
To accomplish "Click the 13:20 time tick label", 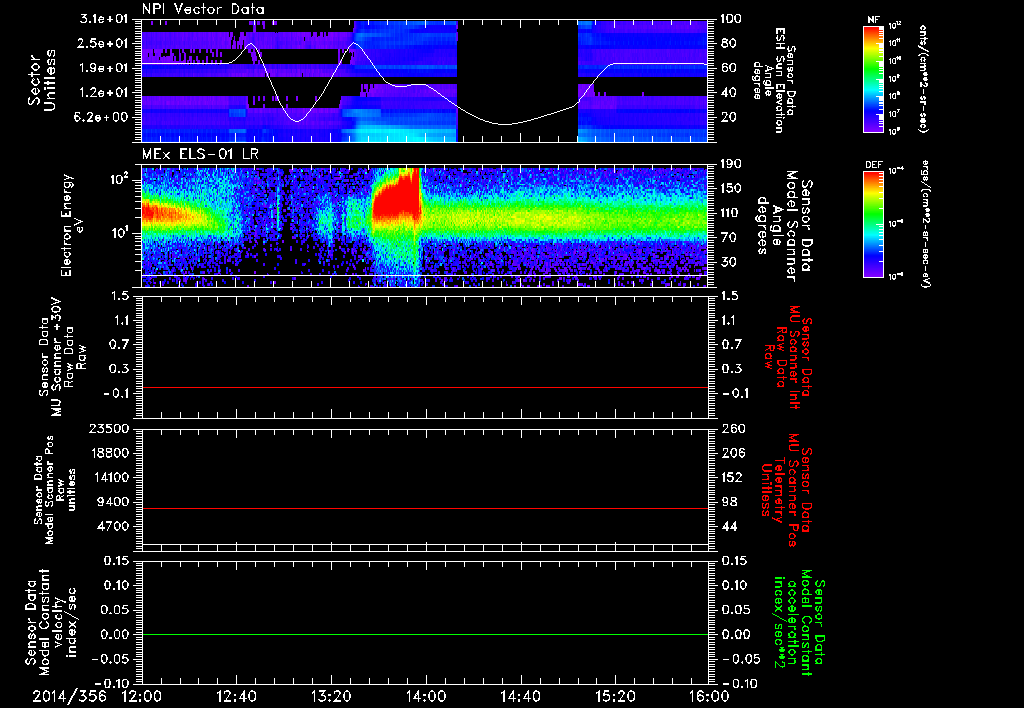I will coord(331,697).
